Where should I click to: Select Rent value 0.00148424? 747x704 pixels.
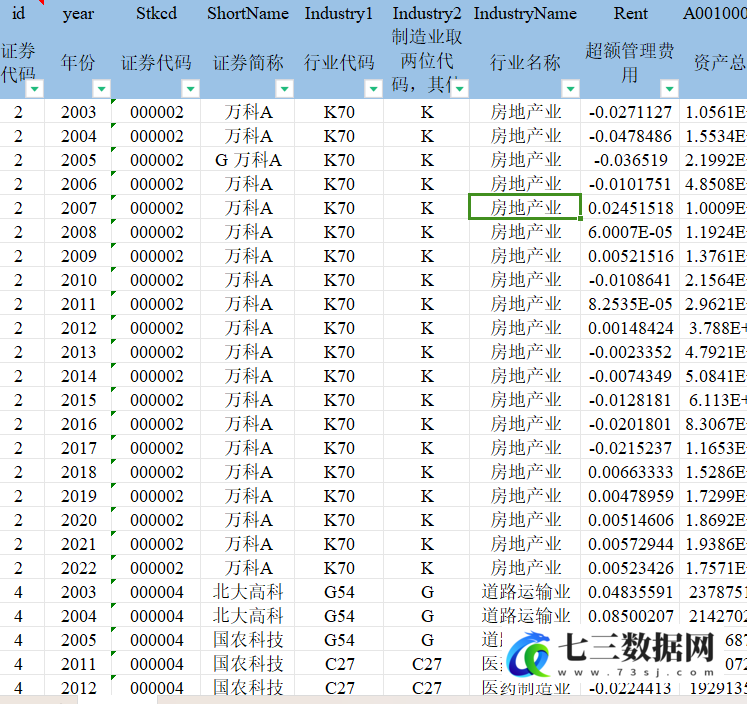coord(630,328)
